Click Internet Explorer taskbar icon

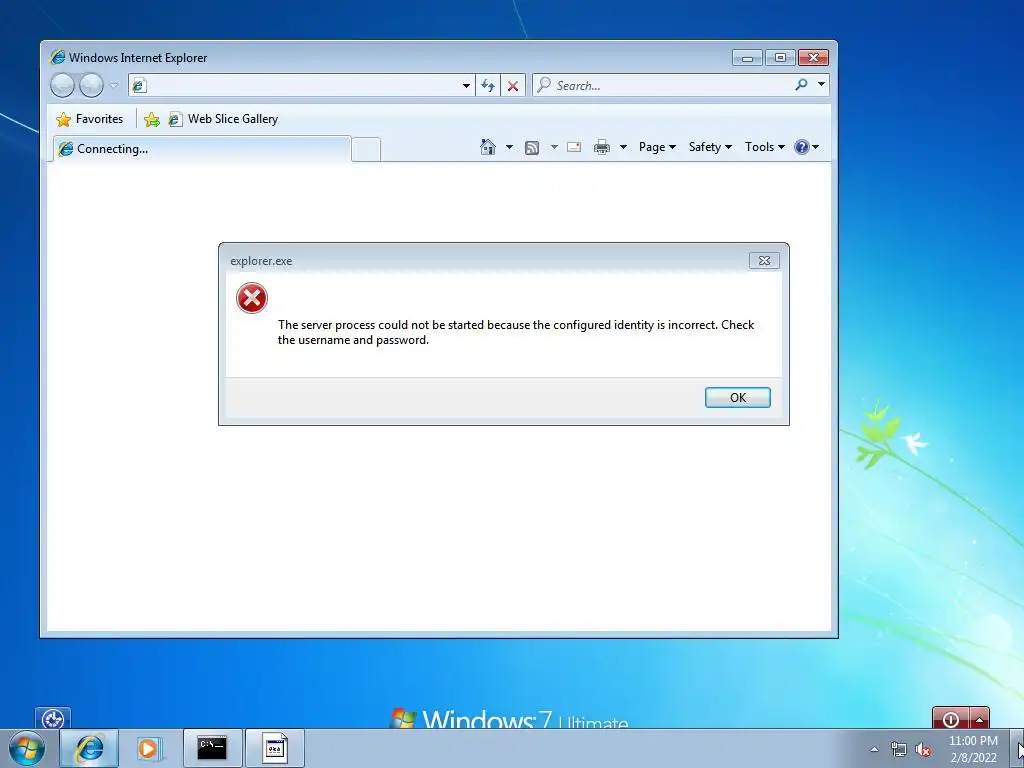click(x=89, y=748)
